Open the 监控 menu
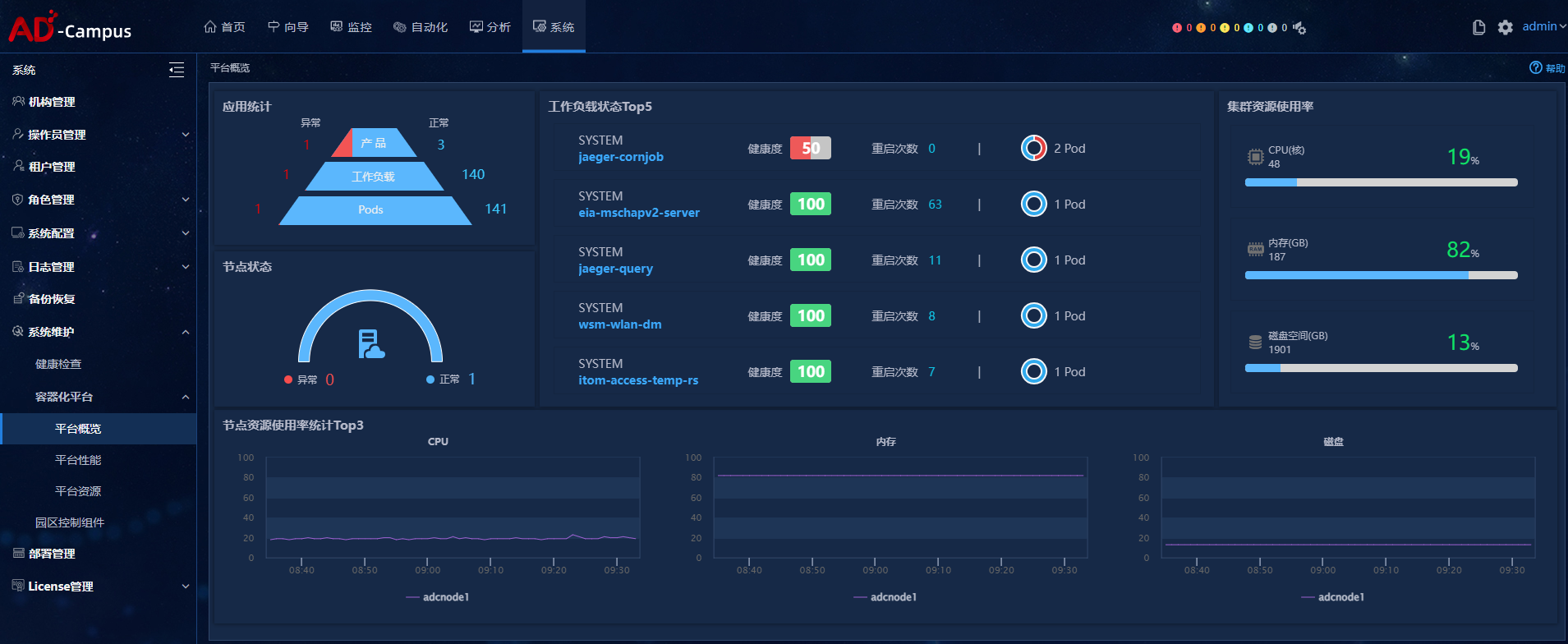The height and width of the screenshot is (644, 1568). coord(352,27)
